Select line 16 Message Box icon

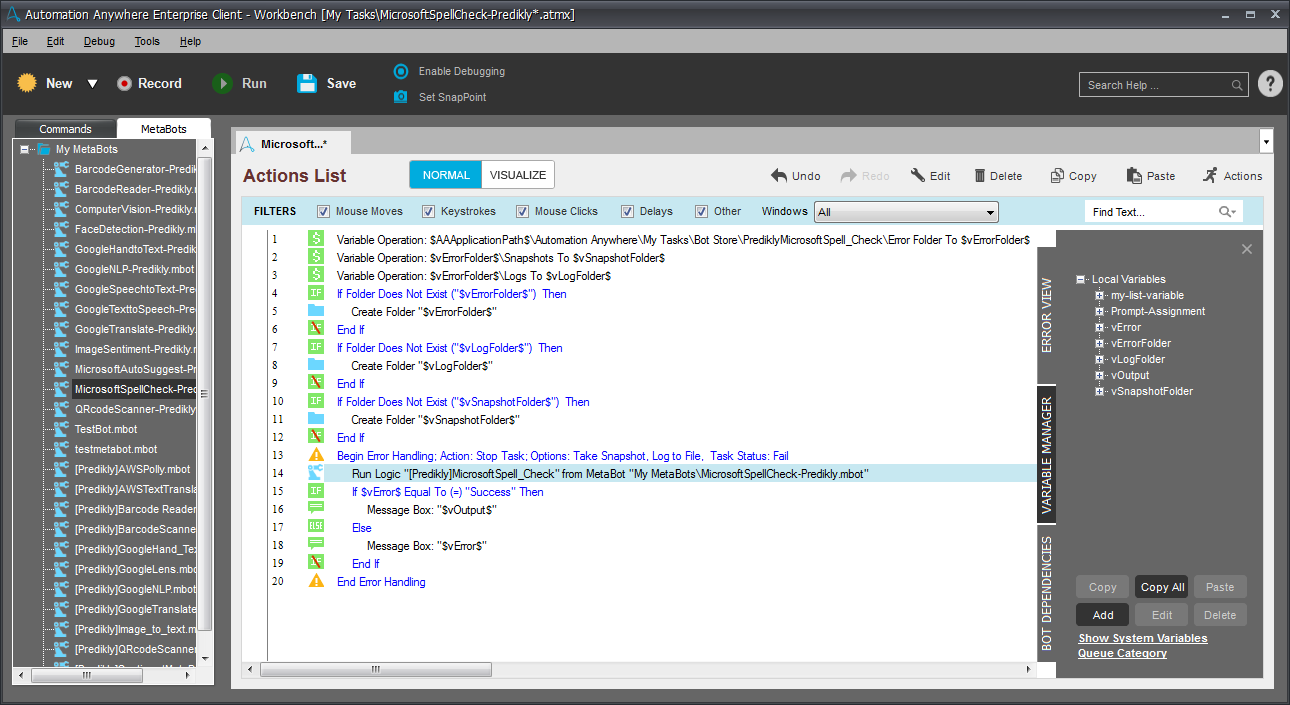316,509
